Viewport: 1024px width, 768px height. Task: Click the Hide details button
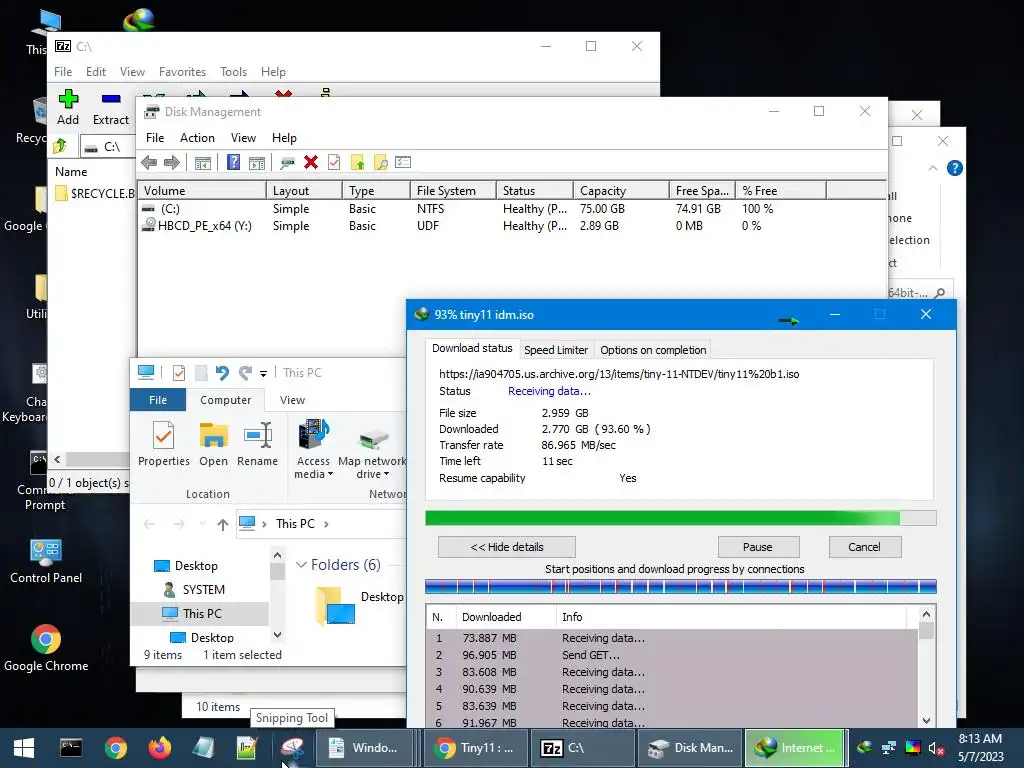pos(507,547)
